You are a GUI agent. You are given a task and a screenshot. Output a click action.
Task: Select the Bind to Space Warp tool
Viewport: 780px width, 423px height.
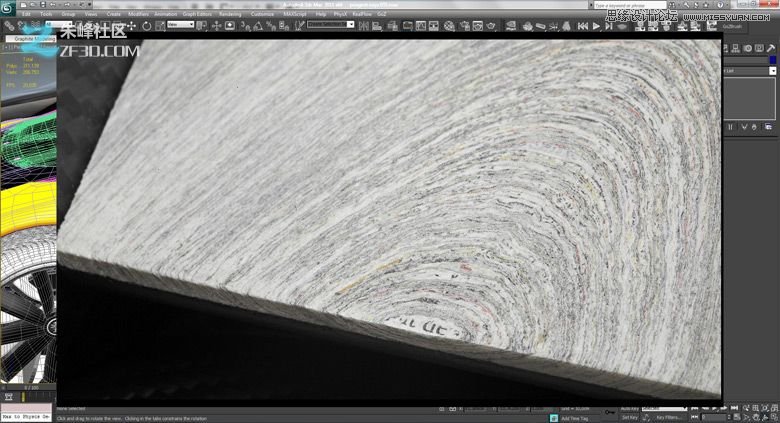click(x=35, y=25)
